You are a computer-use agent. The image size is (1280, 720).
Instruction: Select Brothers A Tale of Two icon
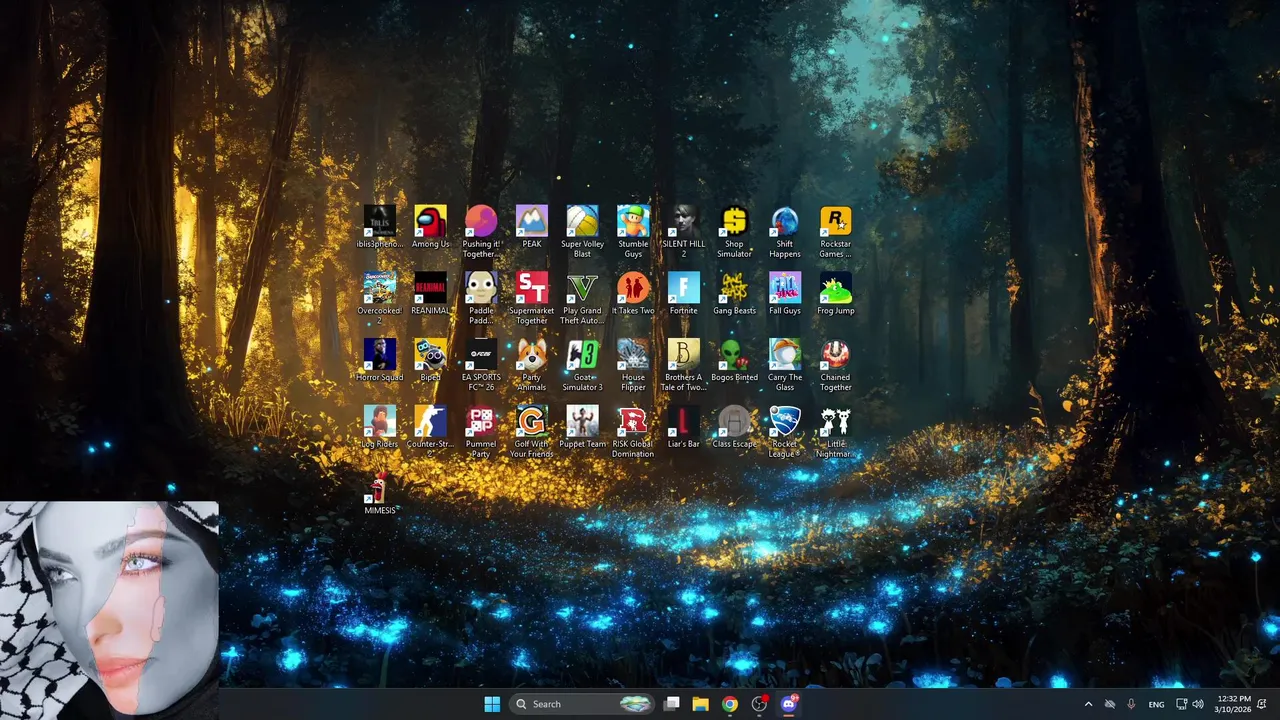(684, 365)
